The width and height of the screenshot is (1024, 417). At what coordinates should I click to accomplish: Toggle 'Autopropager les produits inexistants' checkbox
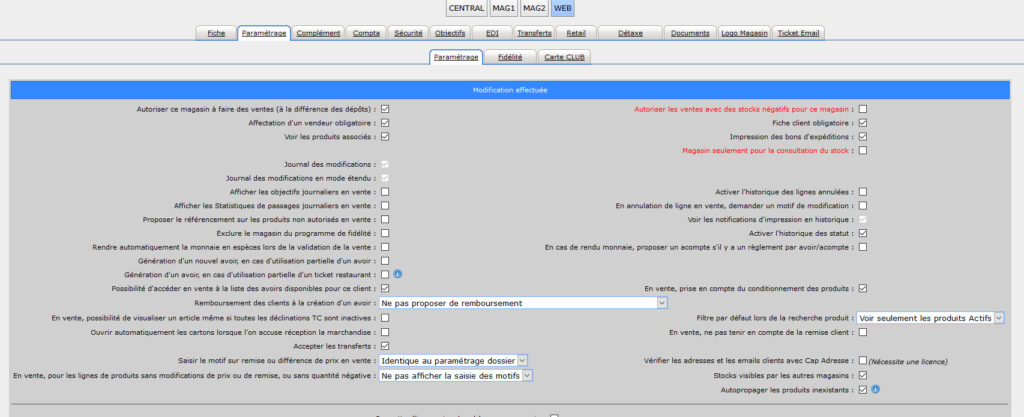862,389
